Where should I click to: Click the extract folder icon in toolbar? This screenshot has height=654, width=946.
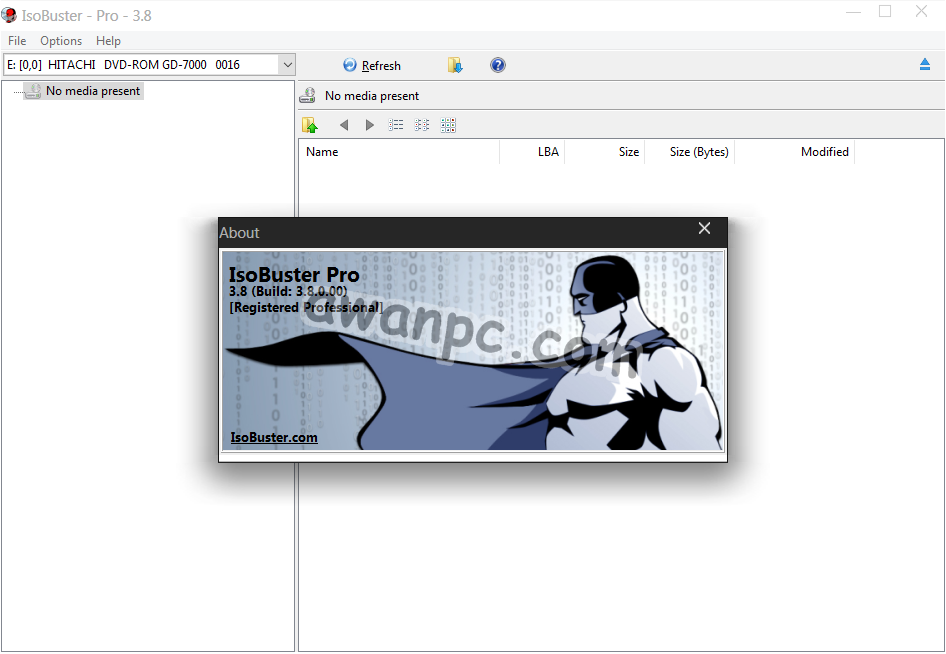[x=455, y=65]
